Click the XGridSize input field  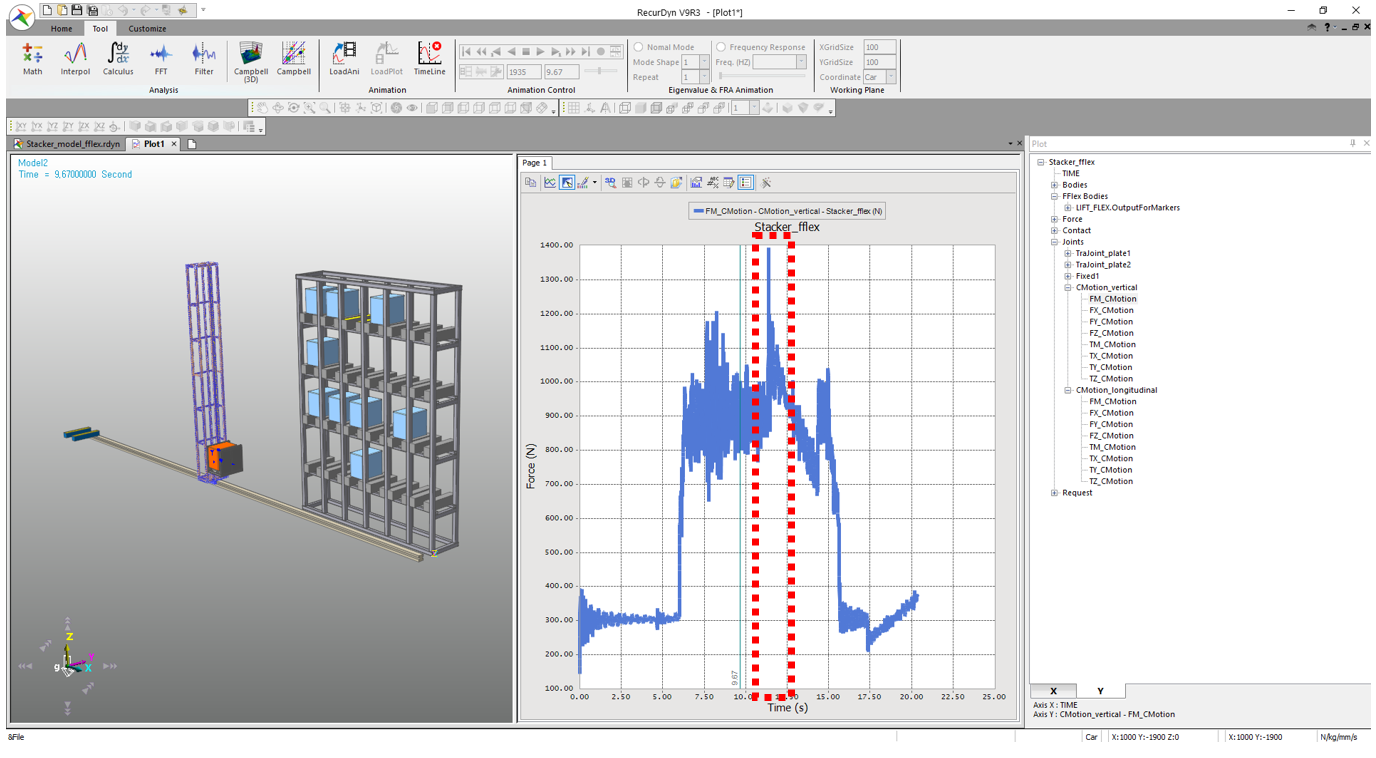[879, 47]
